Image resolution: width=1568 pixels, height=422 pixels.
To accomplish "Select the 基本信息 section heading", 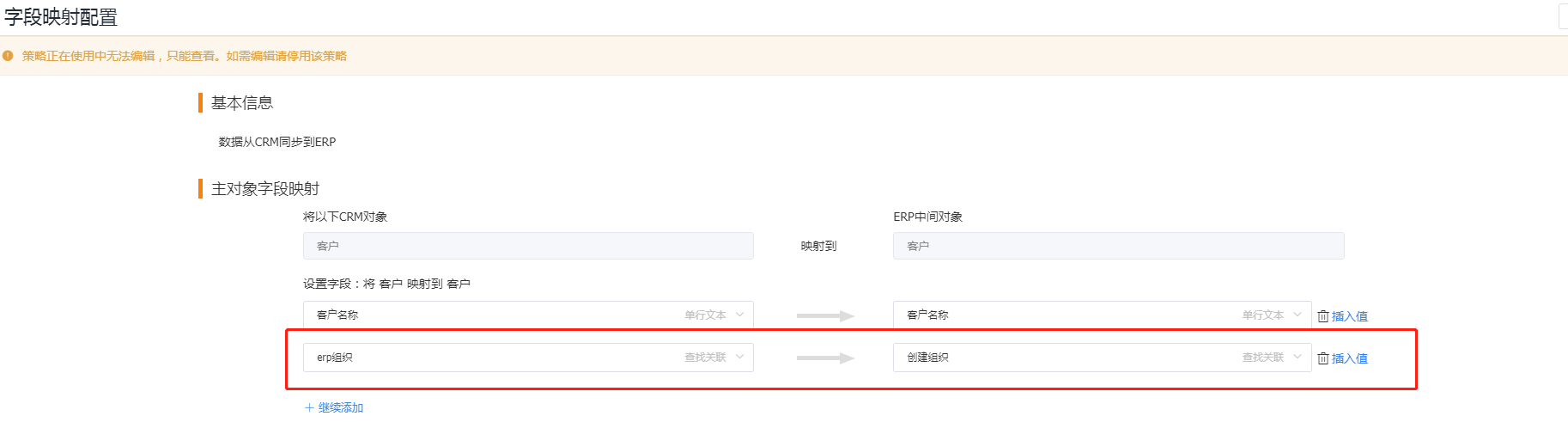I will pos(242,103).
